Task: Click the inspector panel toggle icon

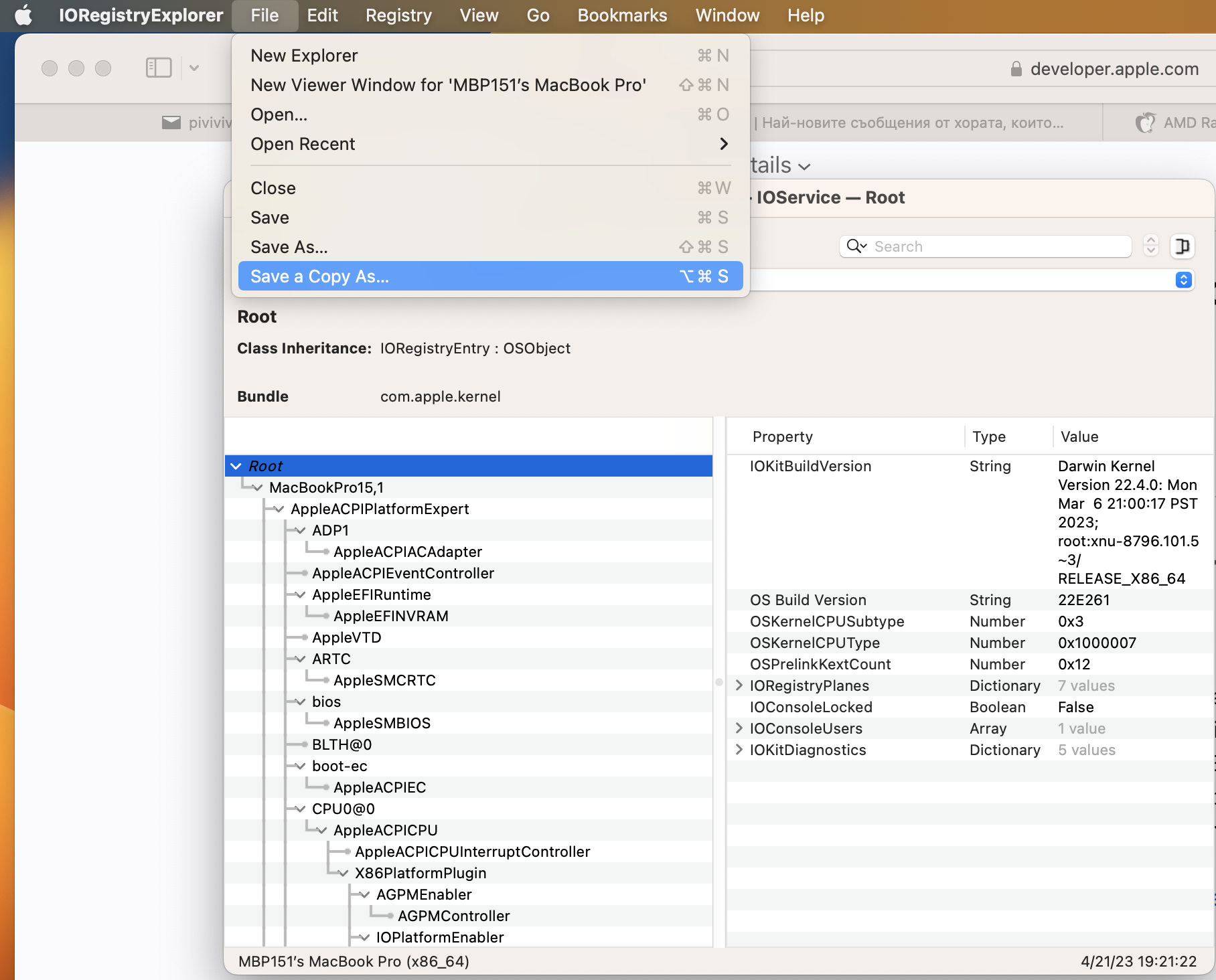Action: pyautogui.click(x=1183, y=246)
